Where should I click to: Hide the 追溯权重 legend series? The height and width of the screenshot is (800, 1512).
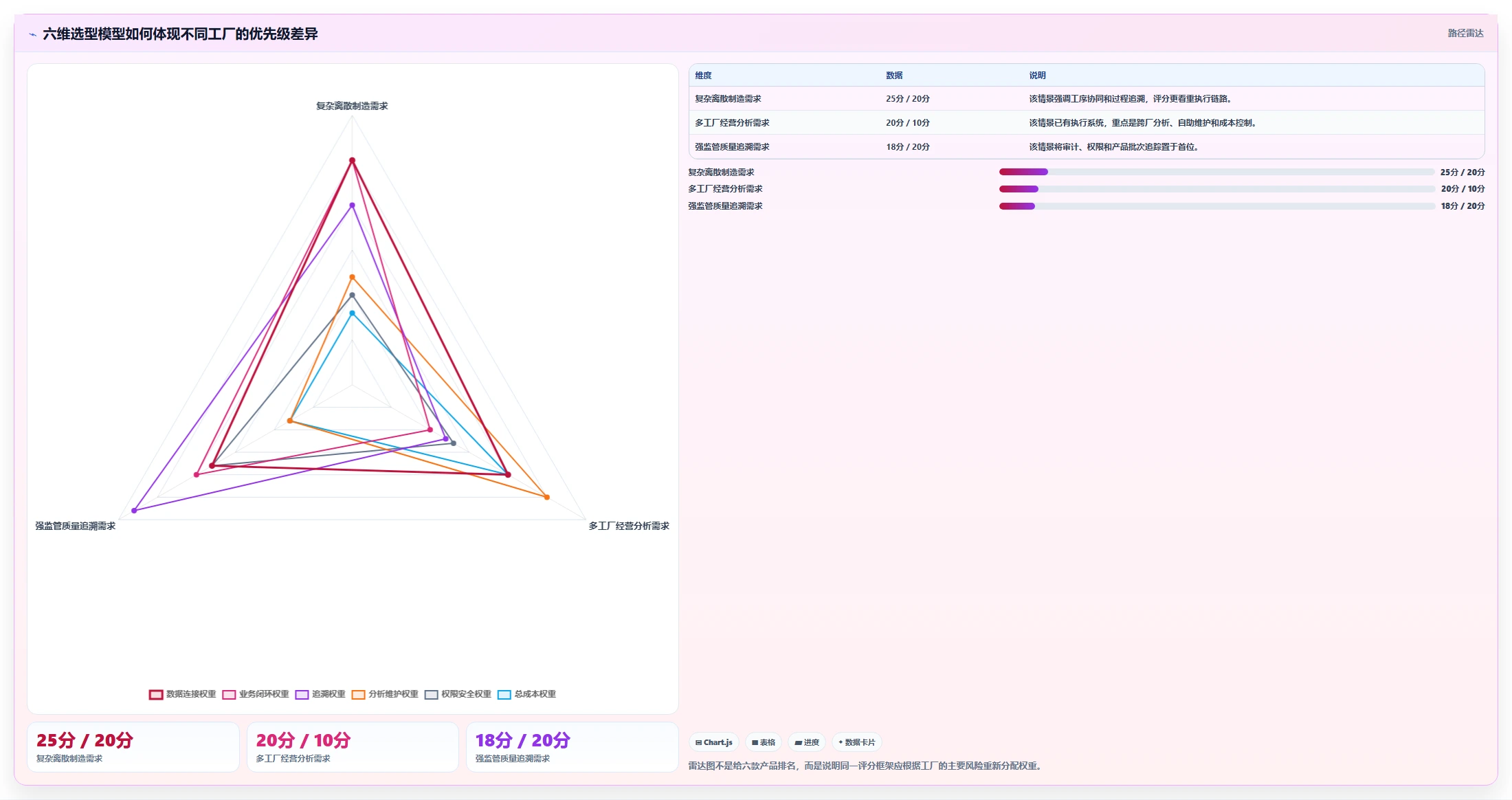(320, 694)
